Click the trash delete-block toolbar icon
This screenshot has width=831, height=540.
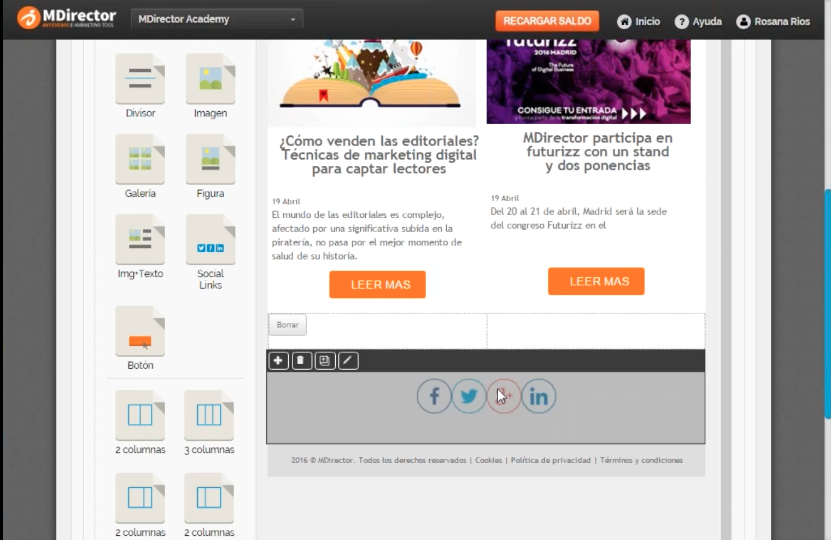[301, 361]
